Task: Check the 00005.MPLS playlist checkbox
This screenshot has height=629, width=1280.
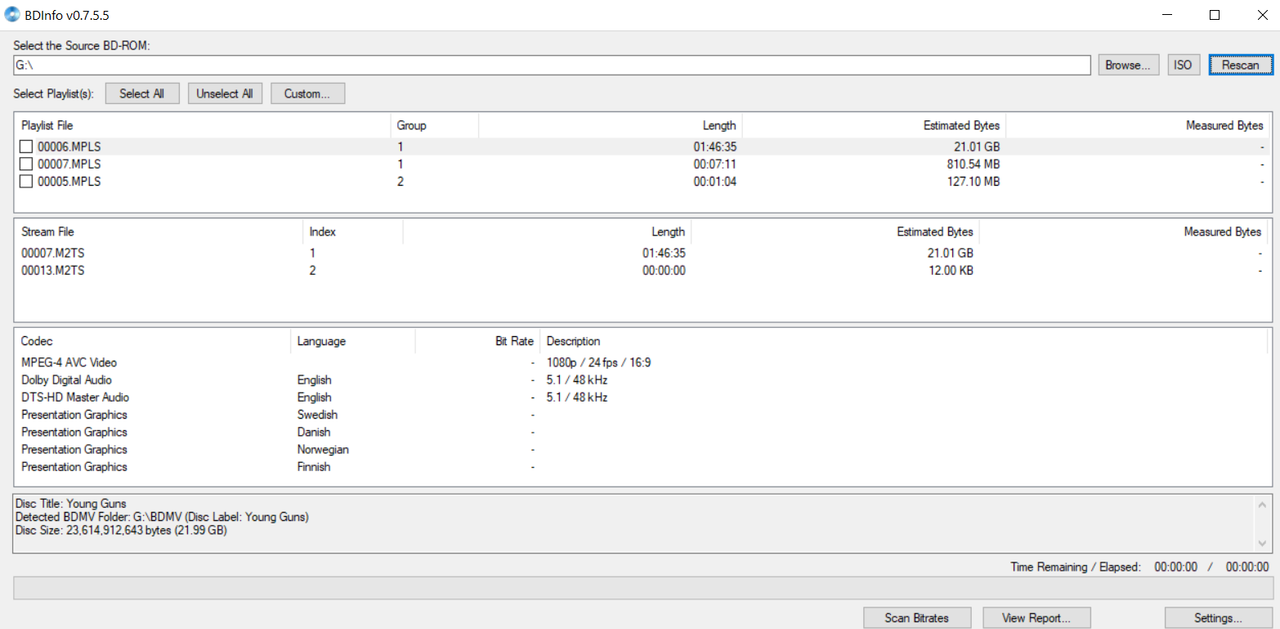Action: (26, 182)
